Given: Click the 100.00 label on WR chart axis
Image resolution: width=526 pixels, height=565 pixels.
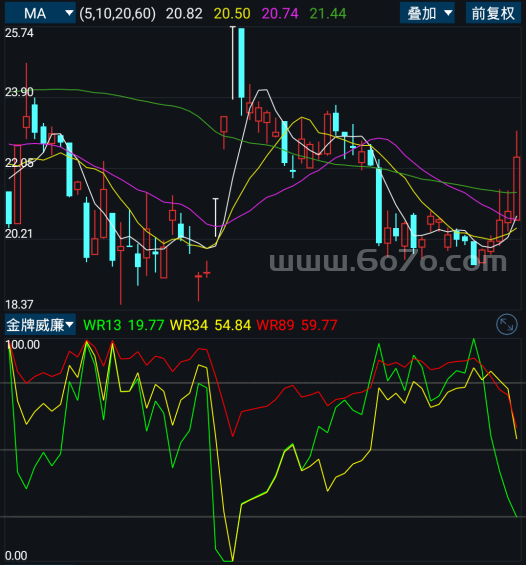Looking at the screenshot, I should pyautogui.click(x=23, y=344).
